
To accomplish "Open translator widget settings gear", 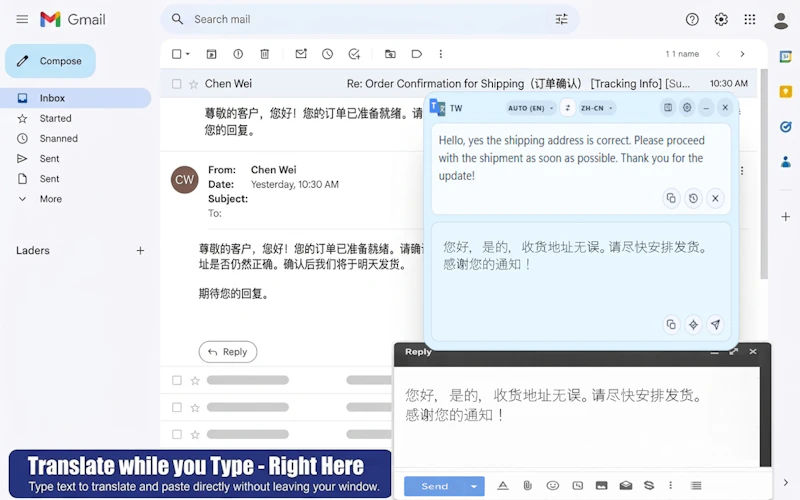I will pos(687,108).
